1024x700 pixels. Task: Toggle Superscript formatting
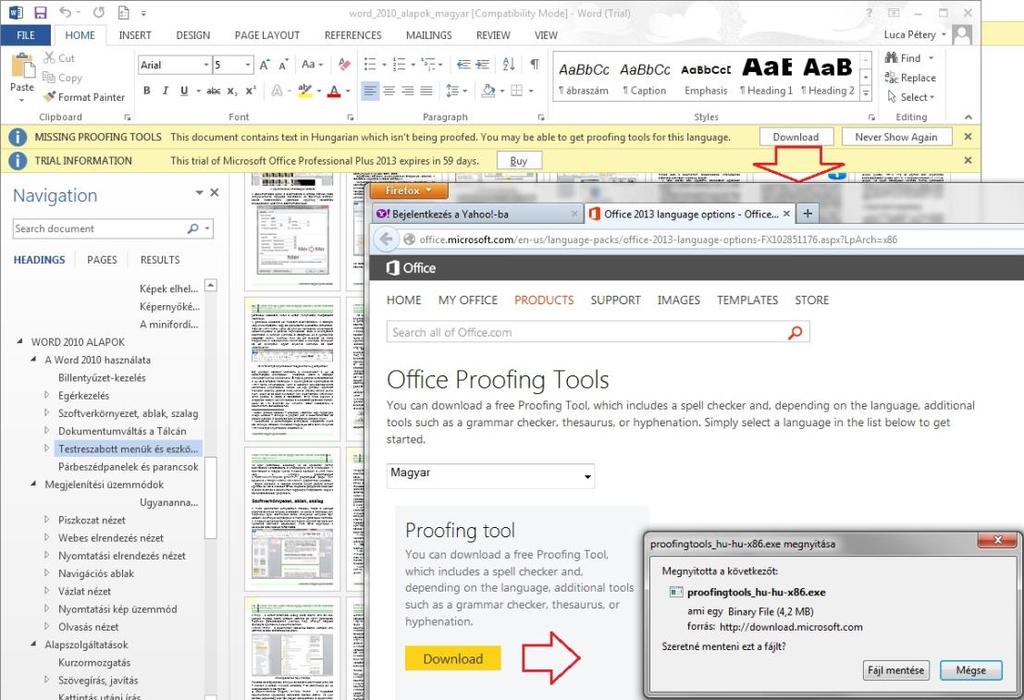(251, 91)
